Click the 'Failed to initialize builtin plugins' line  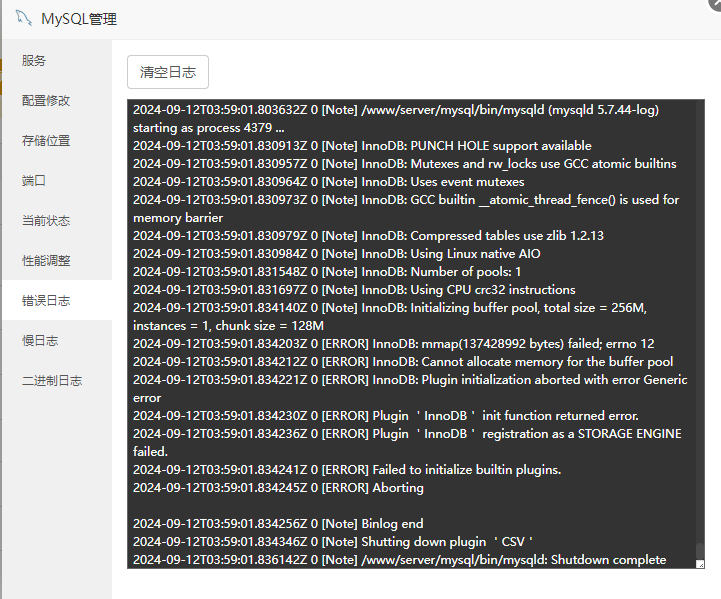[x=347, y=470]
